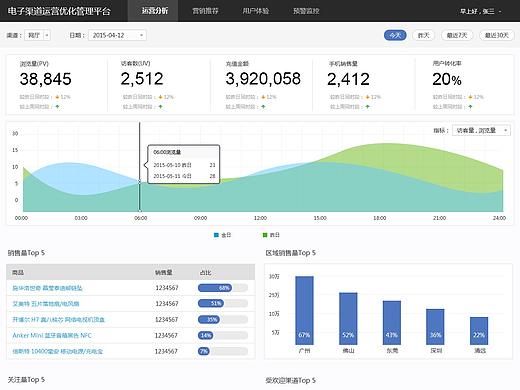The image size is (520, 390).
Task: Click the 36% bar in regional chart
Action: pos(435,327)
